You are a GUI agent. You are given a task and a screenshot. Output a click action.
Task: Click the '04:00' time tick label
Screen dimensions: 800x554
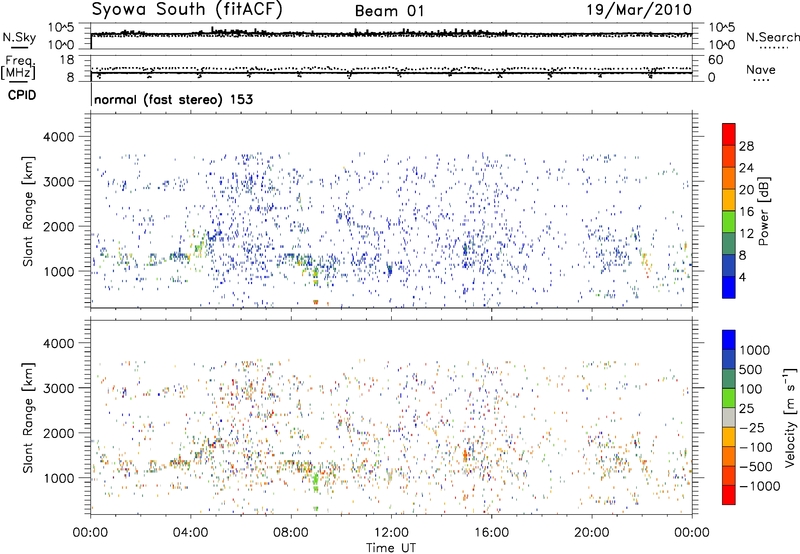click(191, 533)
